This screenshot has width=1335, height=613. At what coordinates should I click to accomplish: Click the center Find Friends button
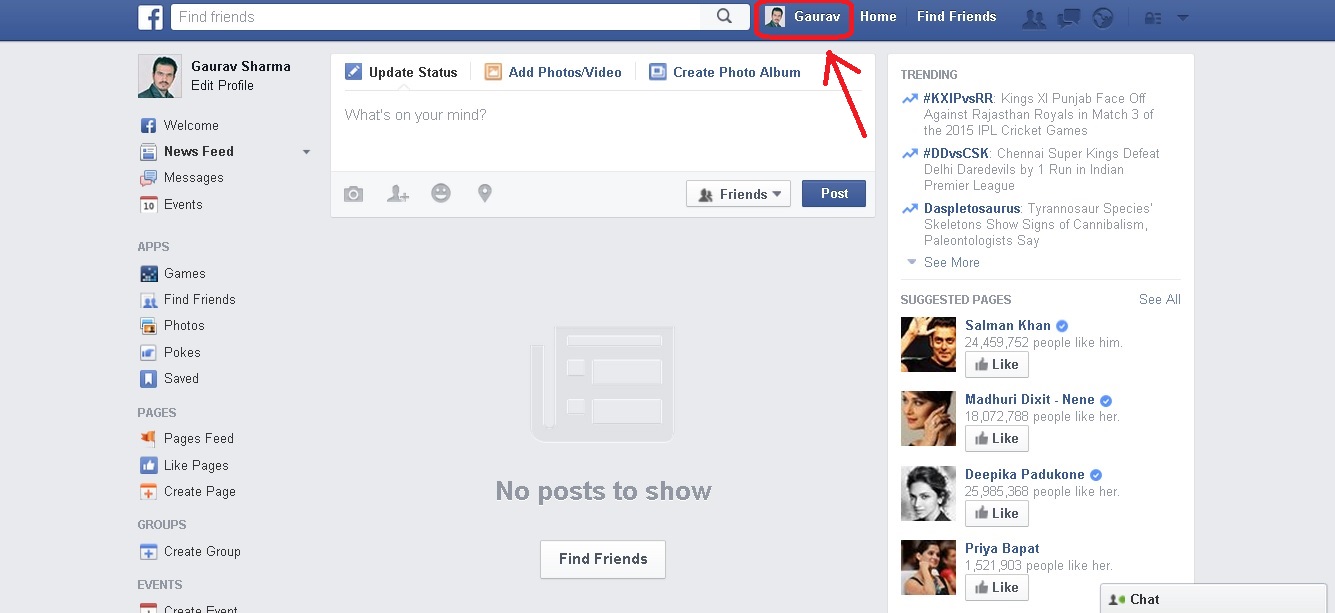click(603, 559)
